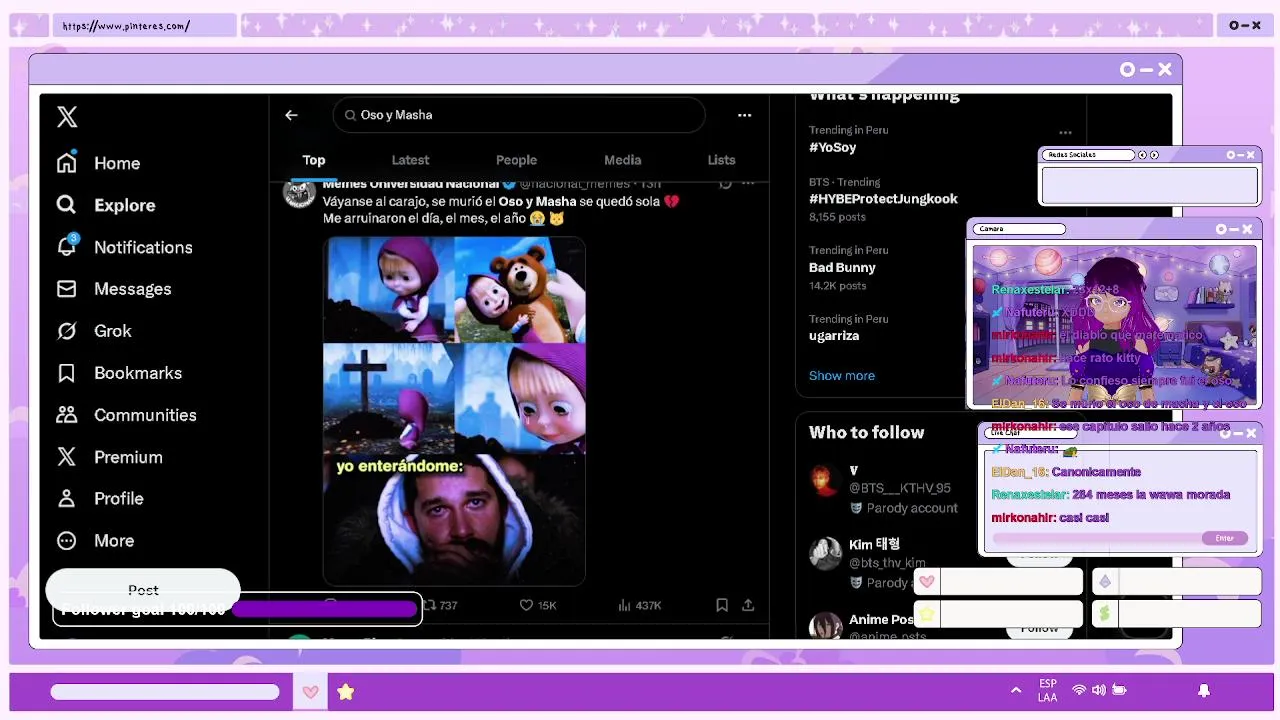Open Premium in the sidebar
Viewport: 1280px width, 720px height.
pos(109,457)
